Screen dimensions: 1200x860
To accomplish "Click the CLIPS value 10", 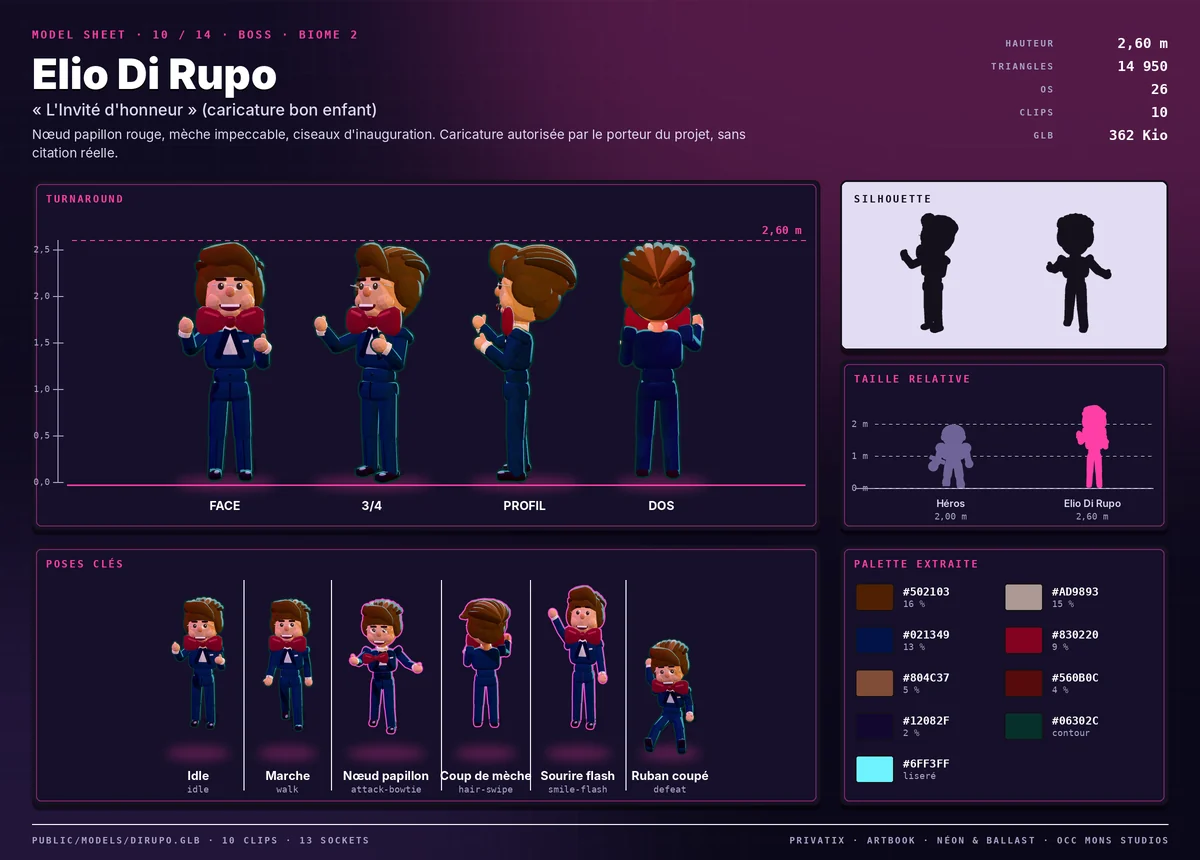I will (x=1159, y=112).
